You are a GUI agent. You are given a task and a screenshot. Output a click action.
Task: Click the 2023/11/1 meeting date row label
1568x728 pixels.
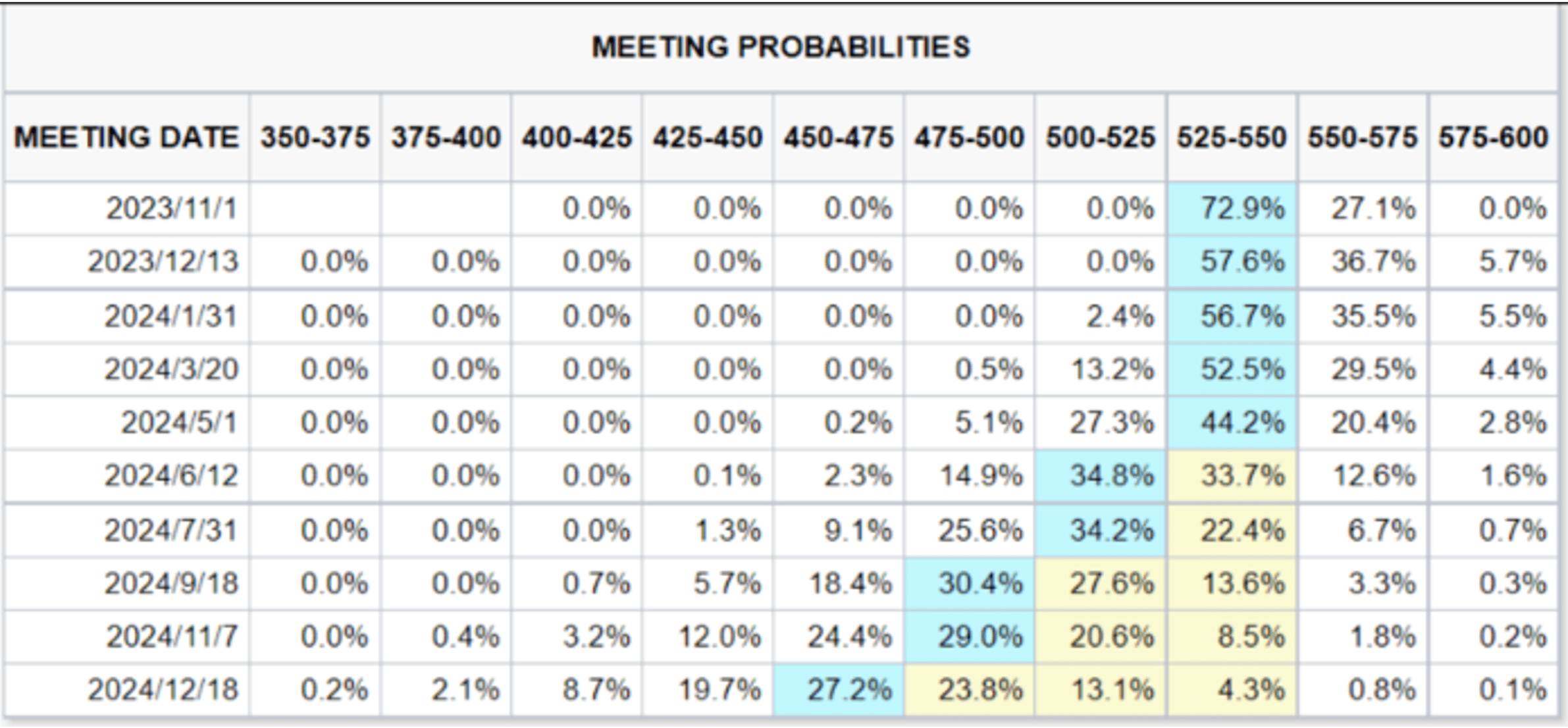click(x=171, y=209)
